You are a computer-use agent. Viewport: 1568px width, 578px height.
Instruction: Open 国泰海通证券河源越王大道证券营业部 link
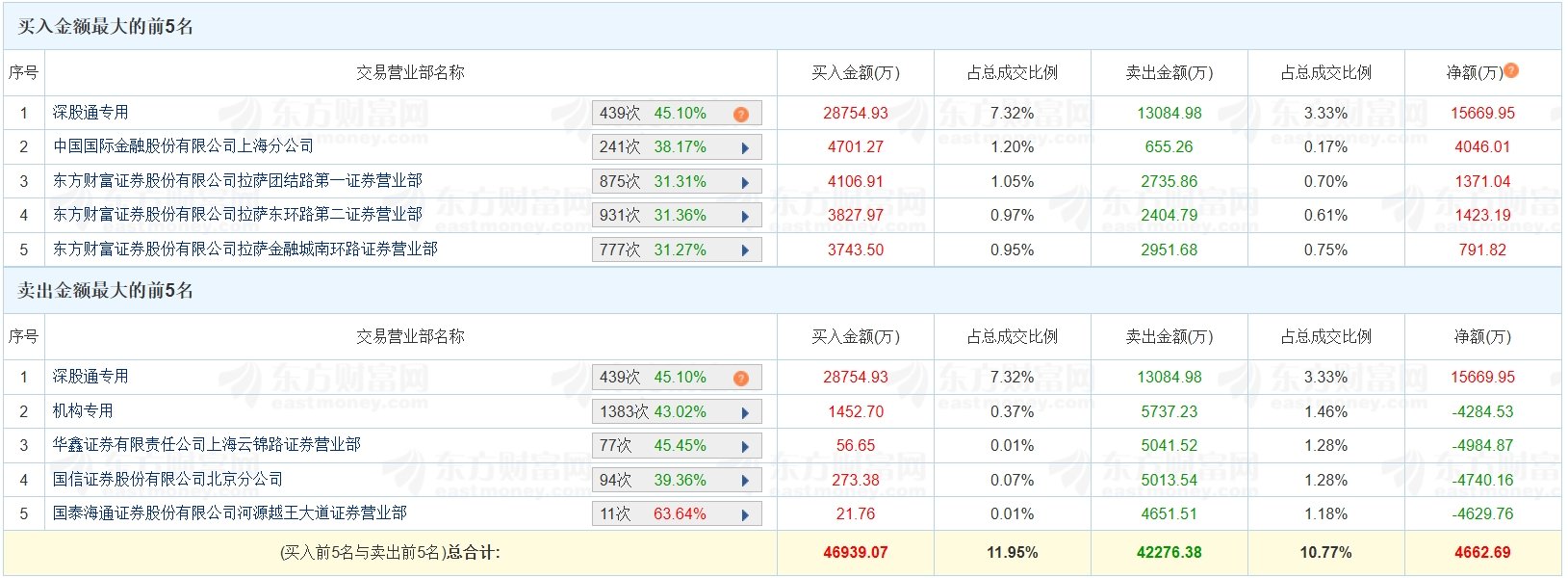tap(230, 513)
